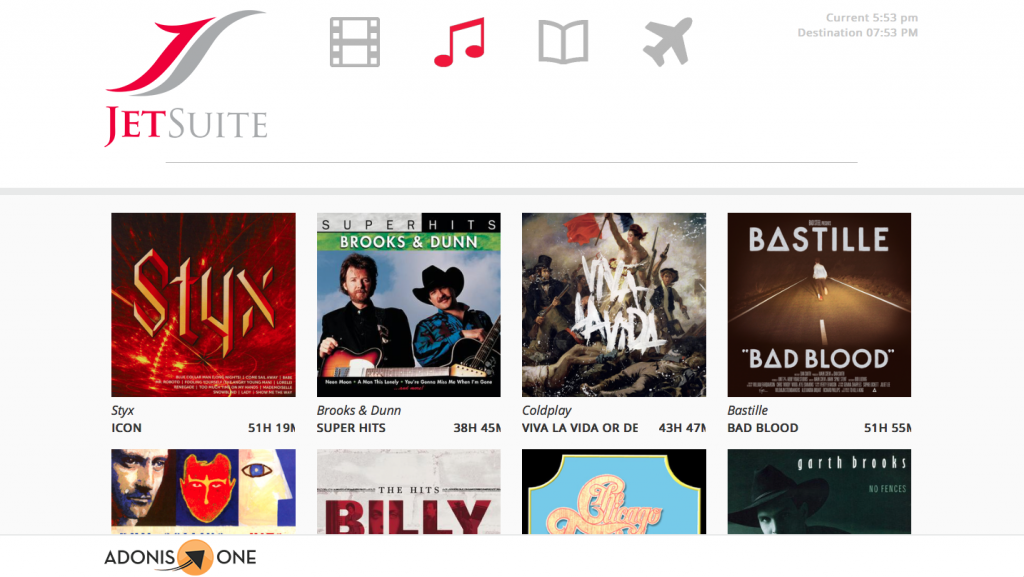Open the Phil Collins faces album cover

[x=203, y=491]
